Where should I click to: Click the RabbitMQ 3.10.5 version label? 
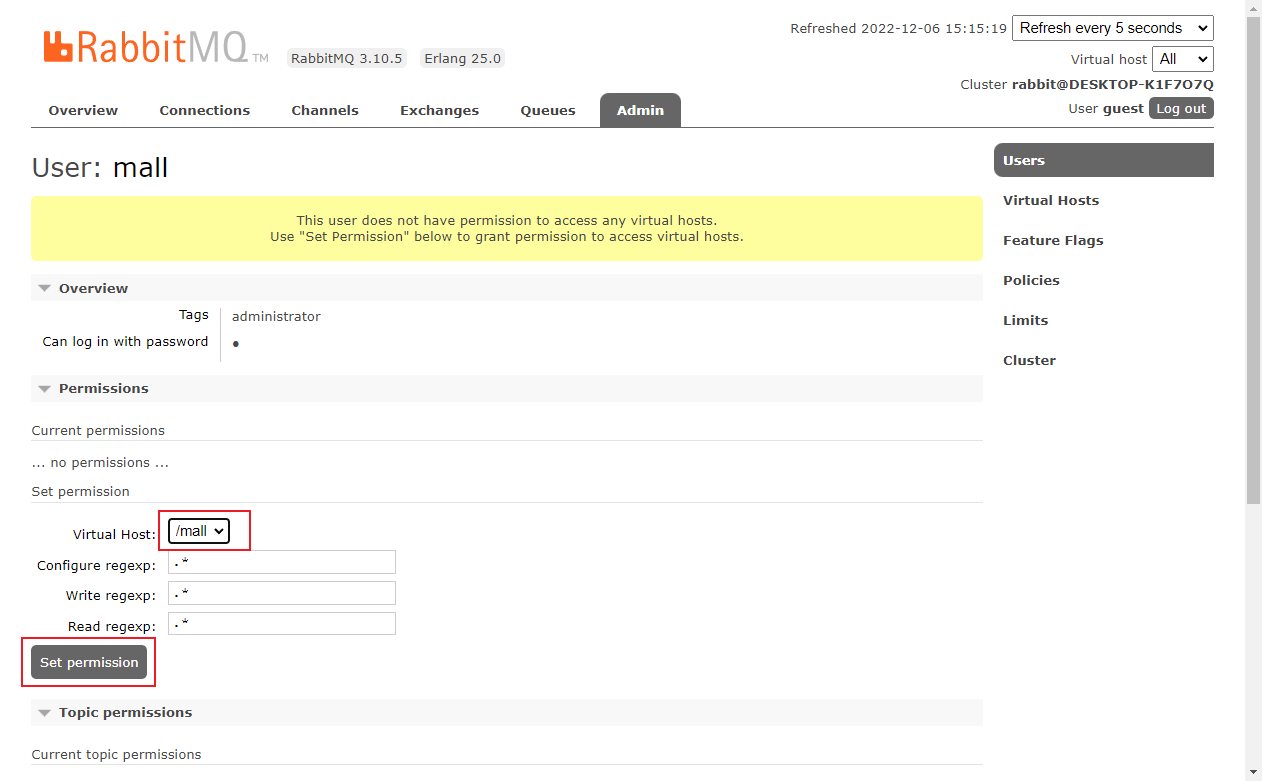point(347,58)
